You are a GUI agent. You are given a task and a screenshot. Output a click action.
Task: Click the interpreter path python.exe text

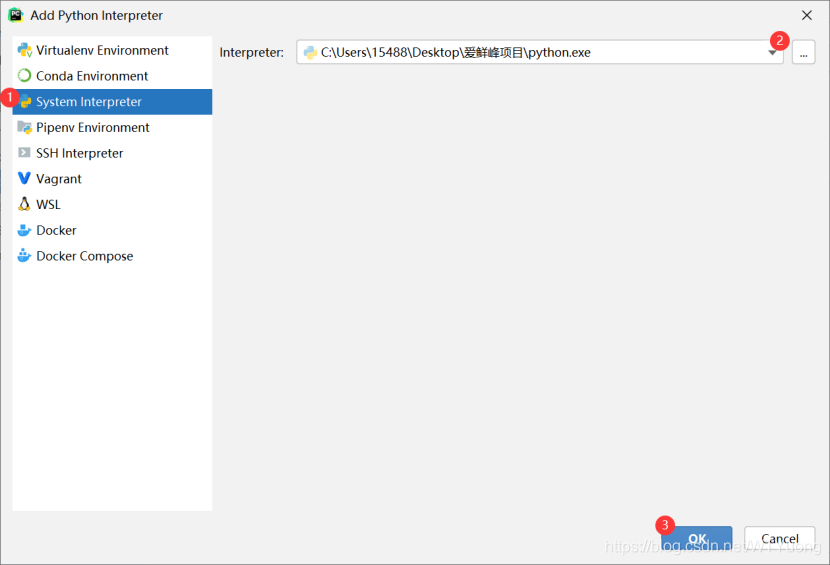click(456, 52)
